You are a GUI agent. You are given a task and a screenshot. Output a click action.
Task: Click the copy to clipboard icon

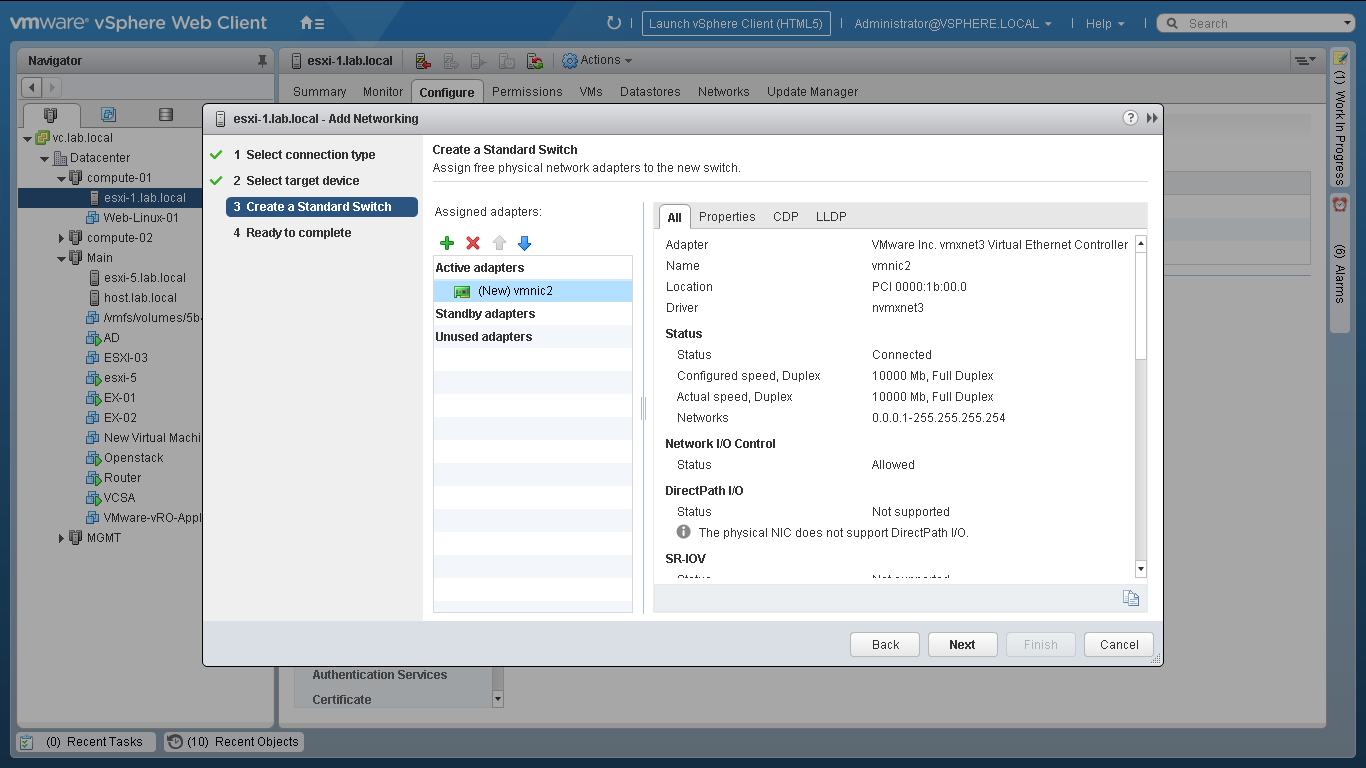(x=1130, y=598)
